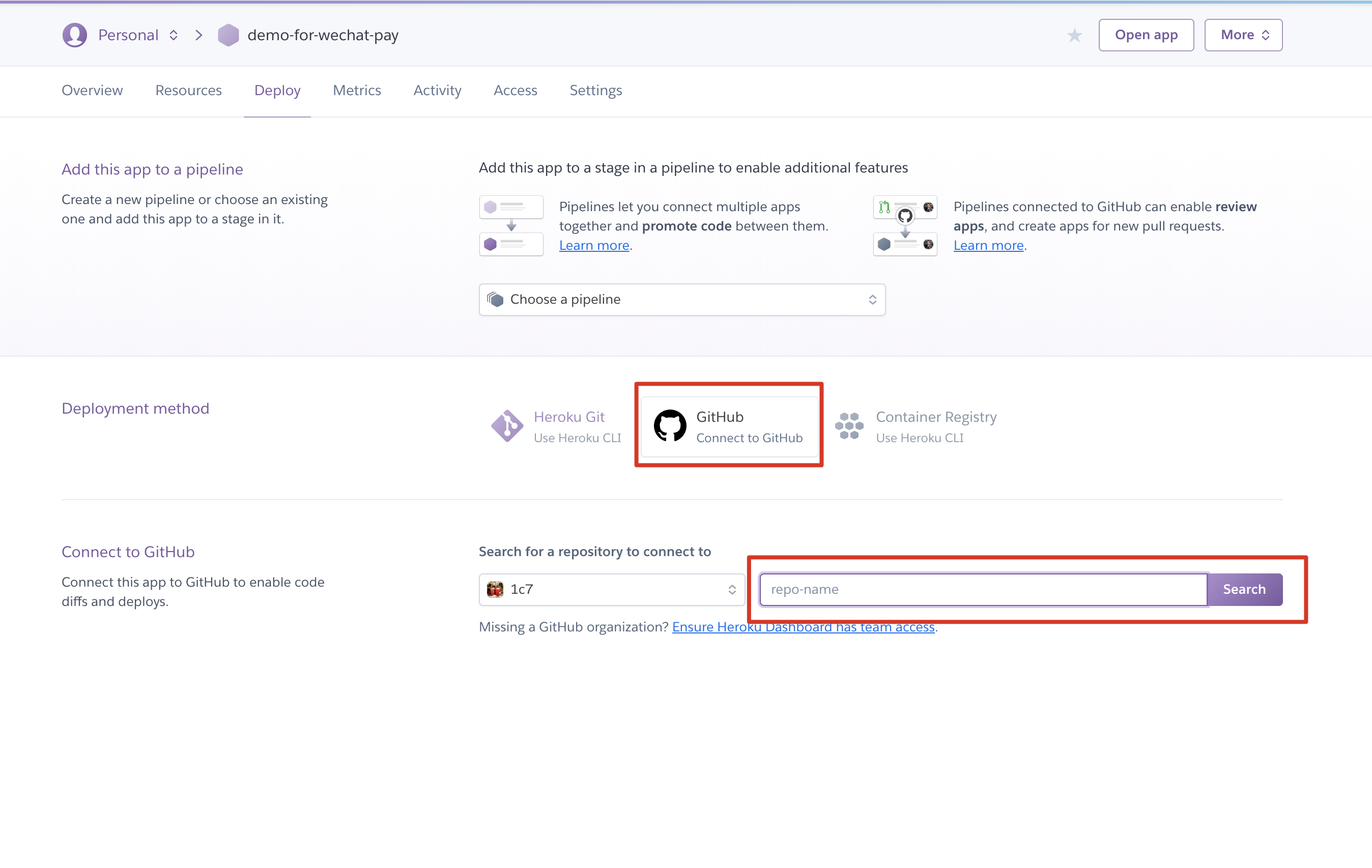This screenshot has width=1372, height=868.
Task: Click the GitHub review apps diagram illustration
Action: click(x=905, y=225)
